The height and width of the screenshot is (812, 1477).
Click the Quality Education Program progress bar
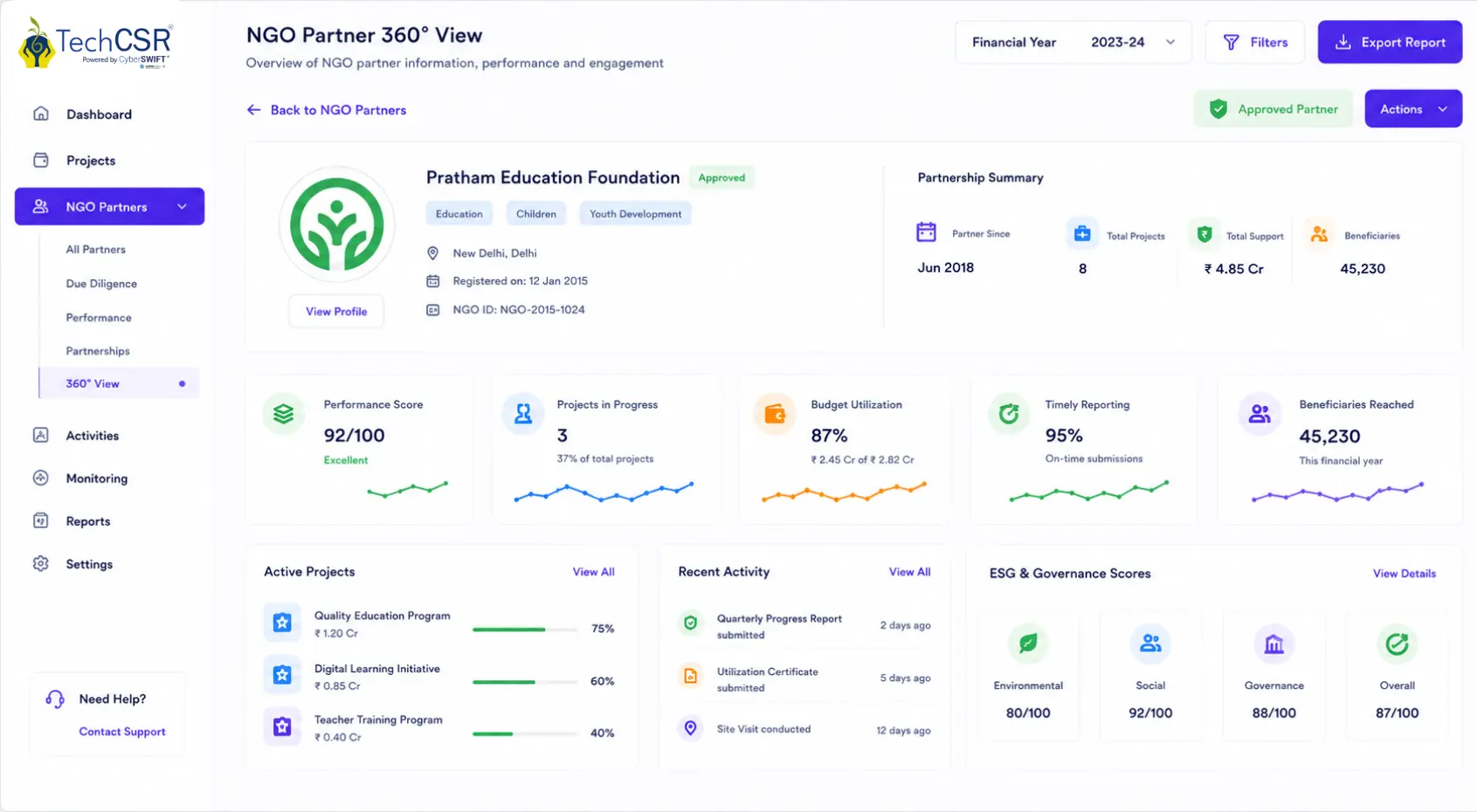[x=525, y=630]
